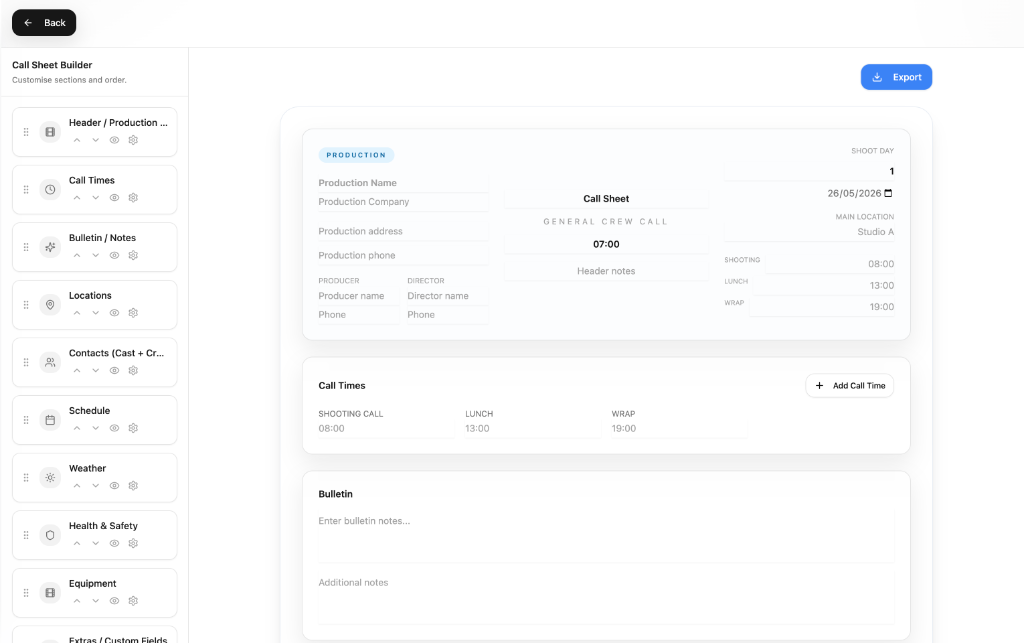Viewport: 1024px width, 643px height.
Task: Click the drag handle on Locations section
Action: (26, 305)
